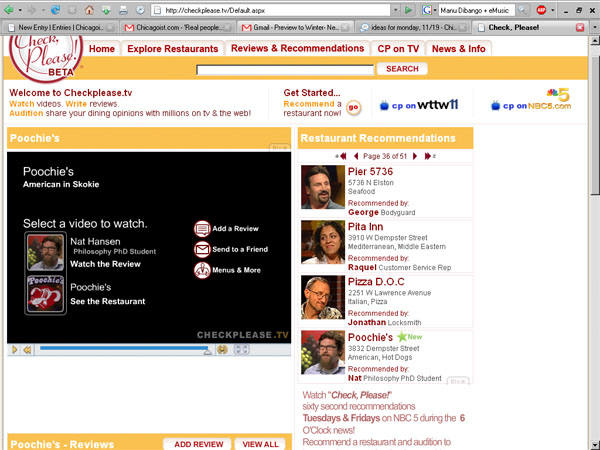Click the site search text field
600x450 pixels.
[x=285, y=70]
